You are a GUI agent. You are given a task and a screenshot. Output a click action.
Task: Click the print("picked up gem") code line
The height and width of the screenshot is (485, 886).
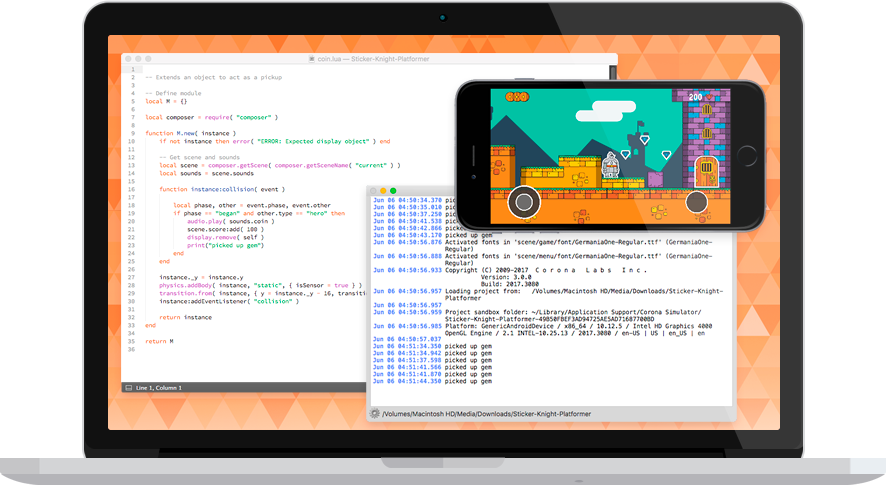pos(225,245)
